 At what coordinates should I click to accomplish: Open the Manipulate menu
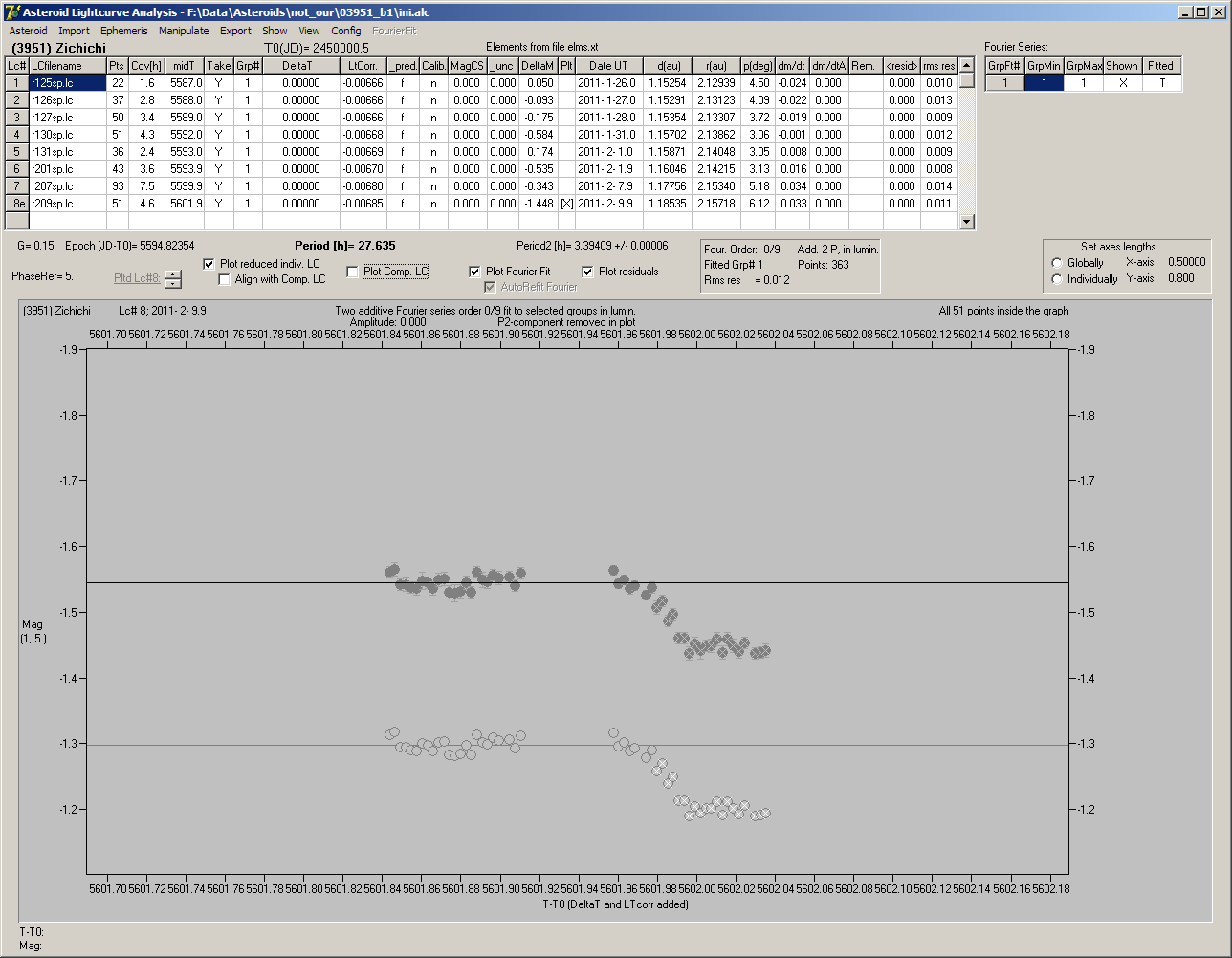pyautogui.click(x=184, y=31)
